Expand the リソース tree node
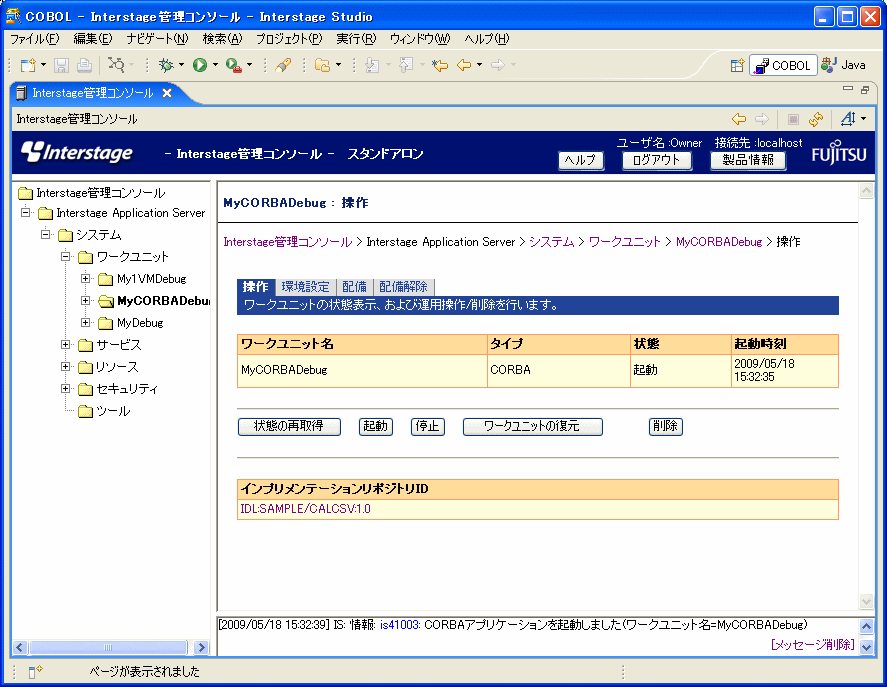This screenshot has width=887, height=687. click(66, 367)
